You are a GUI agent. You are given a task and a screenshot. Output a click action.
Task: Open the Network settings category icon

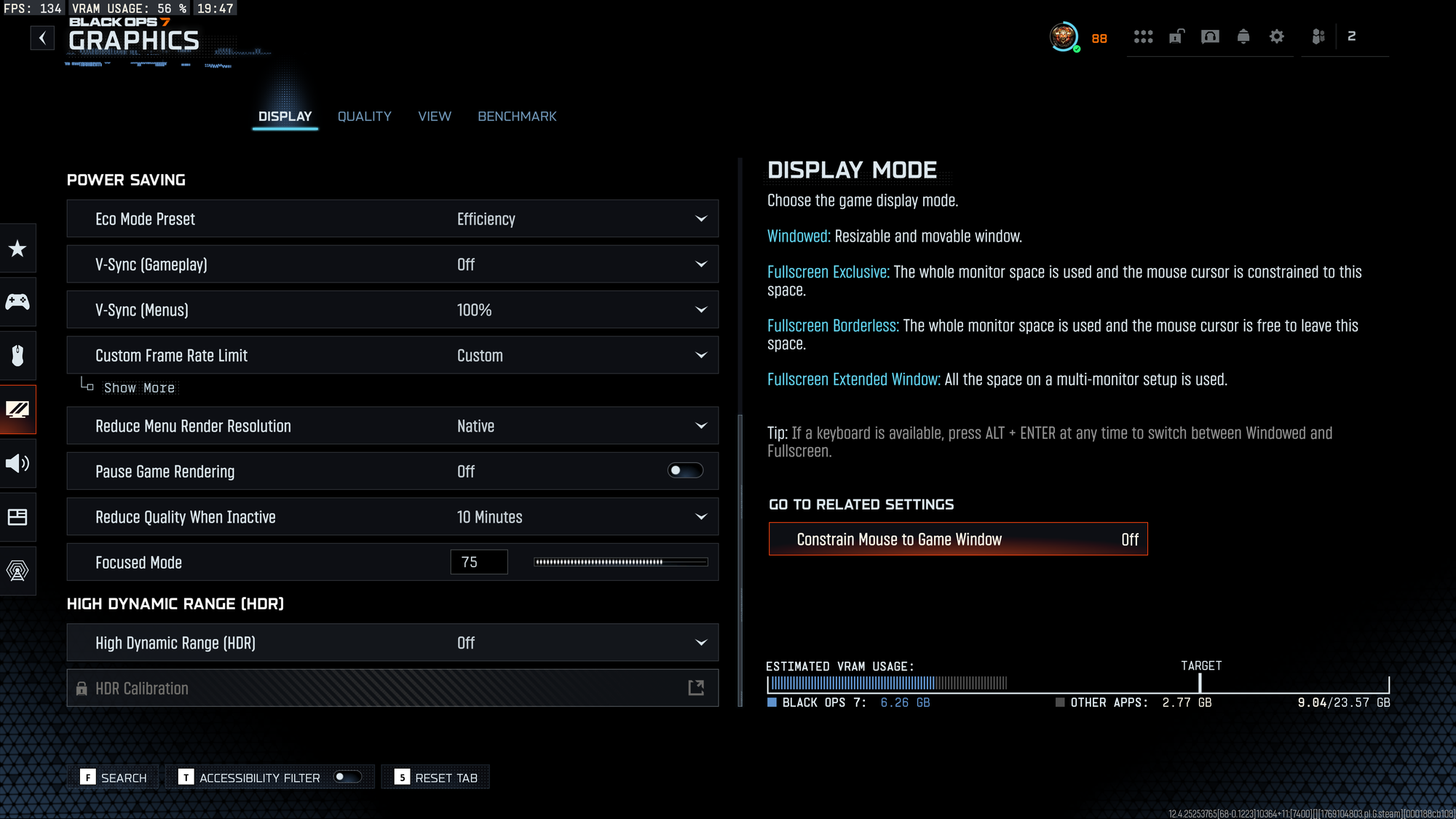point(17,571)
